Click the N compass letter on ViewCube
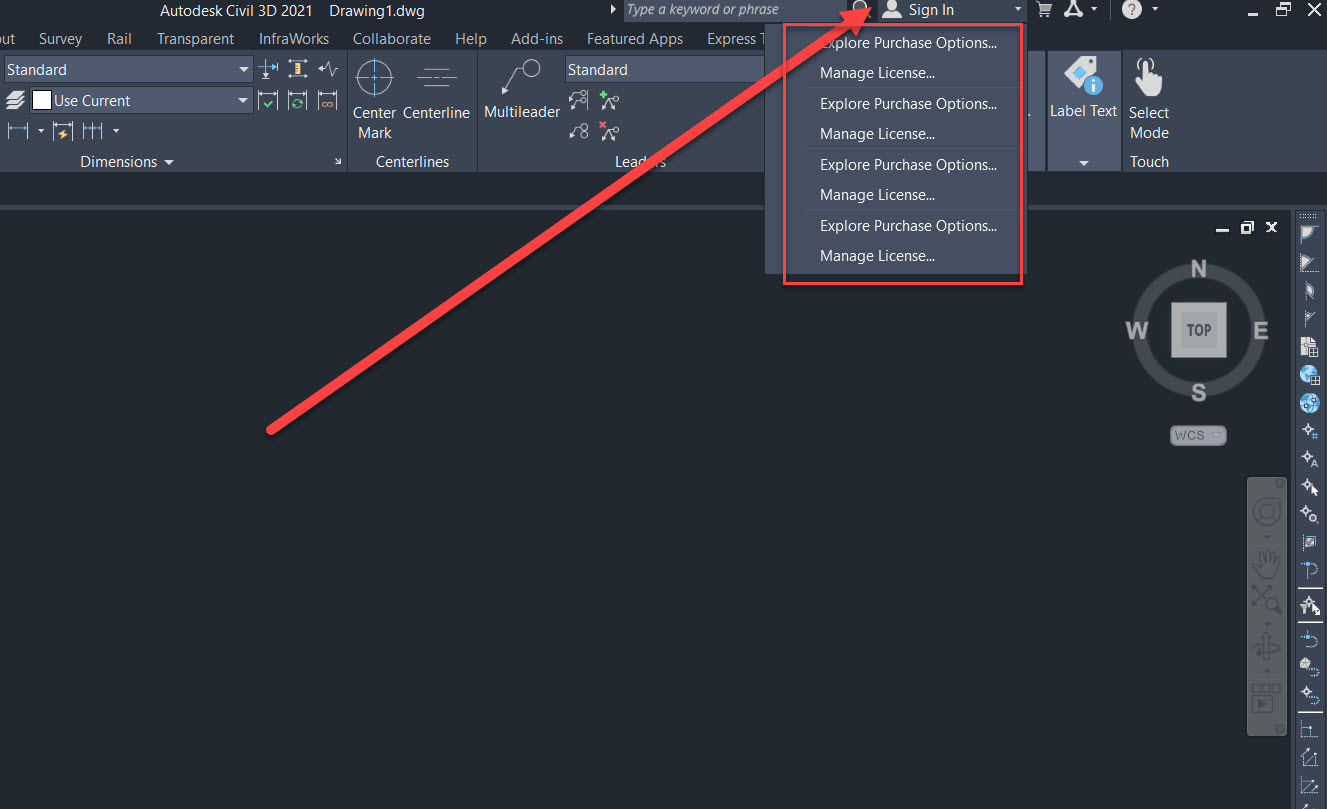The width and height of the screenshot is (1327, 809). [x=1198, y=269]
